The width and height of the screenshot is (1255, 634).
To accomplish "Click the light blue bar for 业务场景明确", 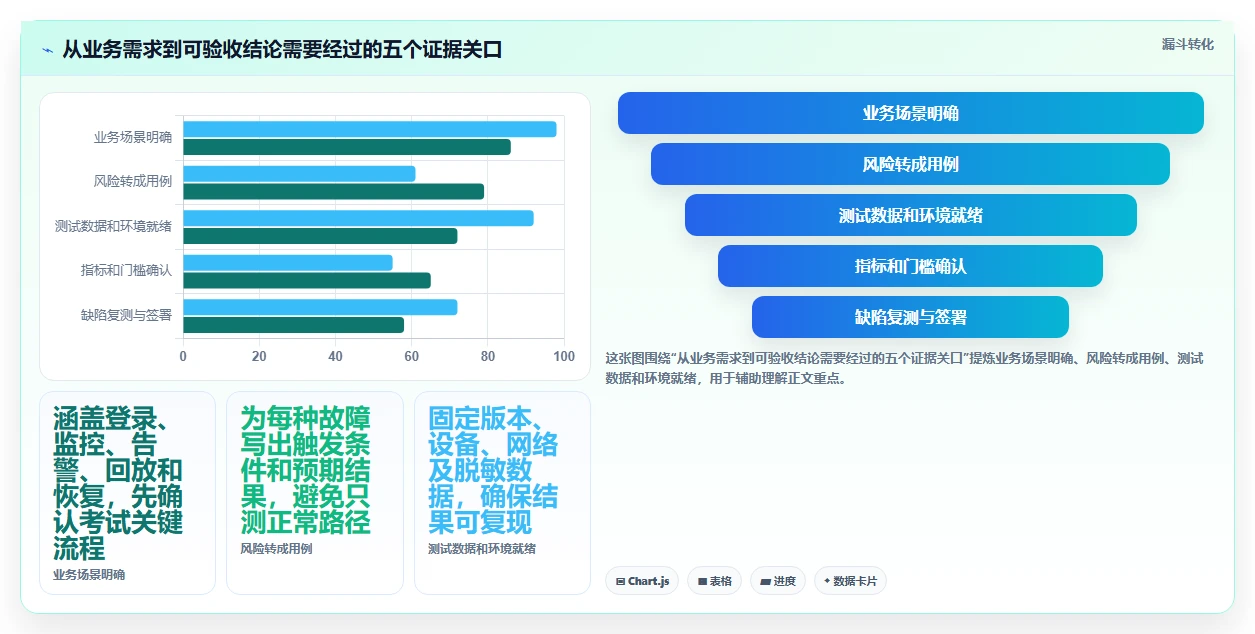I will click(370, 129).
